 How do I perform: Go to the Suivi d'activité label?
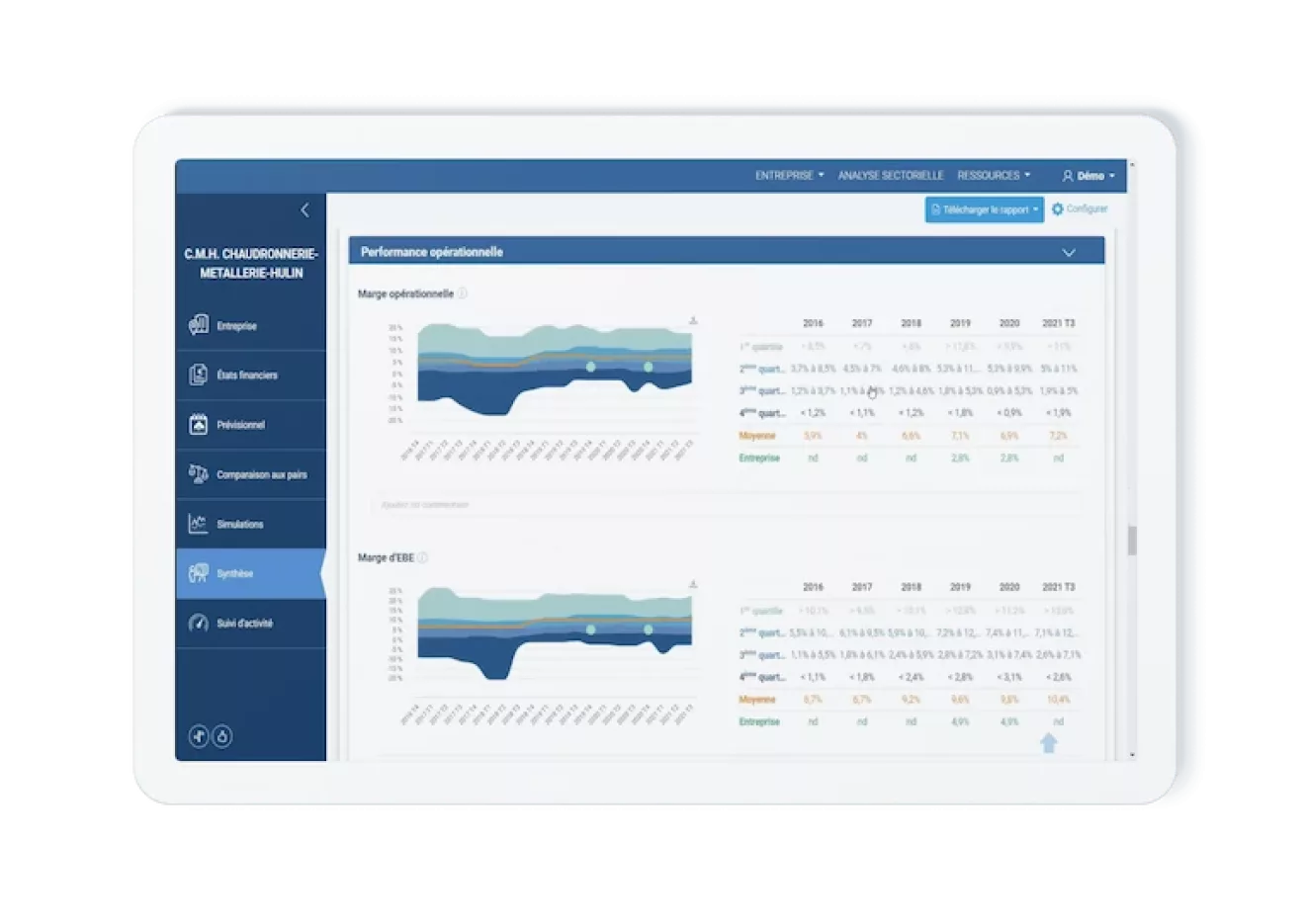(x=244, y=624)
